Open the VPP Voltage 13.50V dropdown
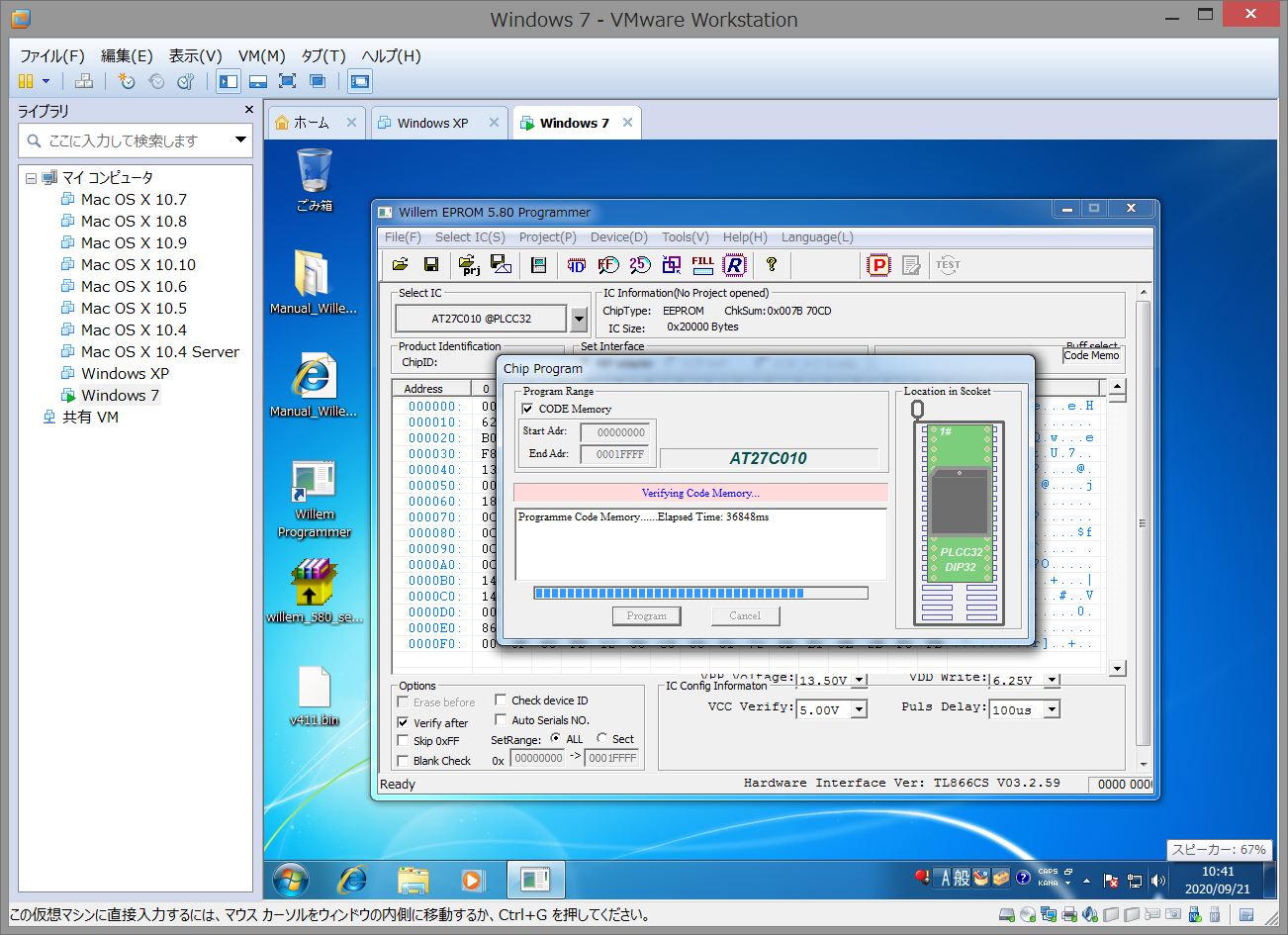1288x935 pixels. (x=859, y=681)
